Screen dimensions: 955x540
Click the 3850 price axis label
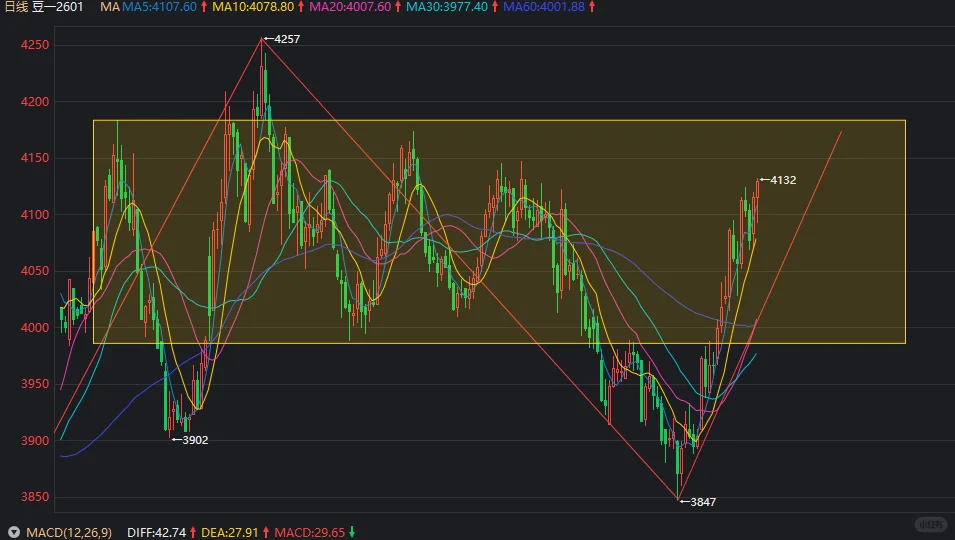click(x=35, y=497)
